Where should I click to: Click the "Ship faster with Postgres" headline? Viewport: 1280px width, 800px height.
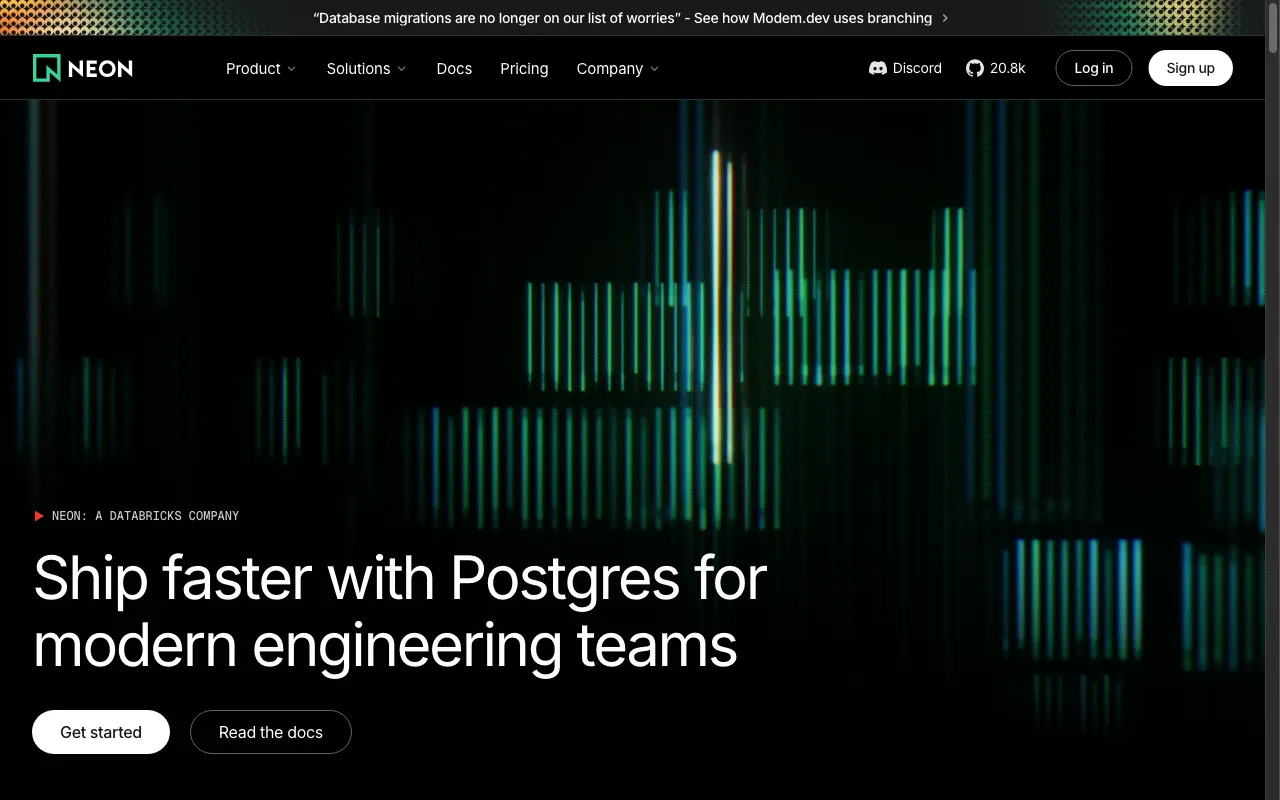[400, 611]
